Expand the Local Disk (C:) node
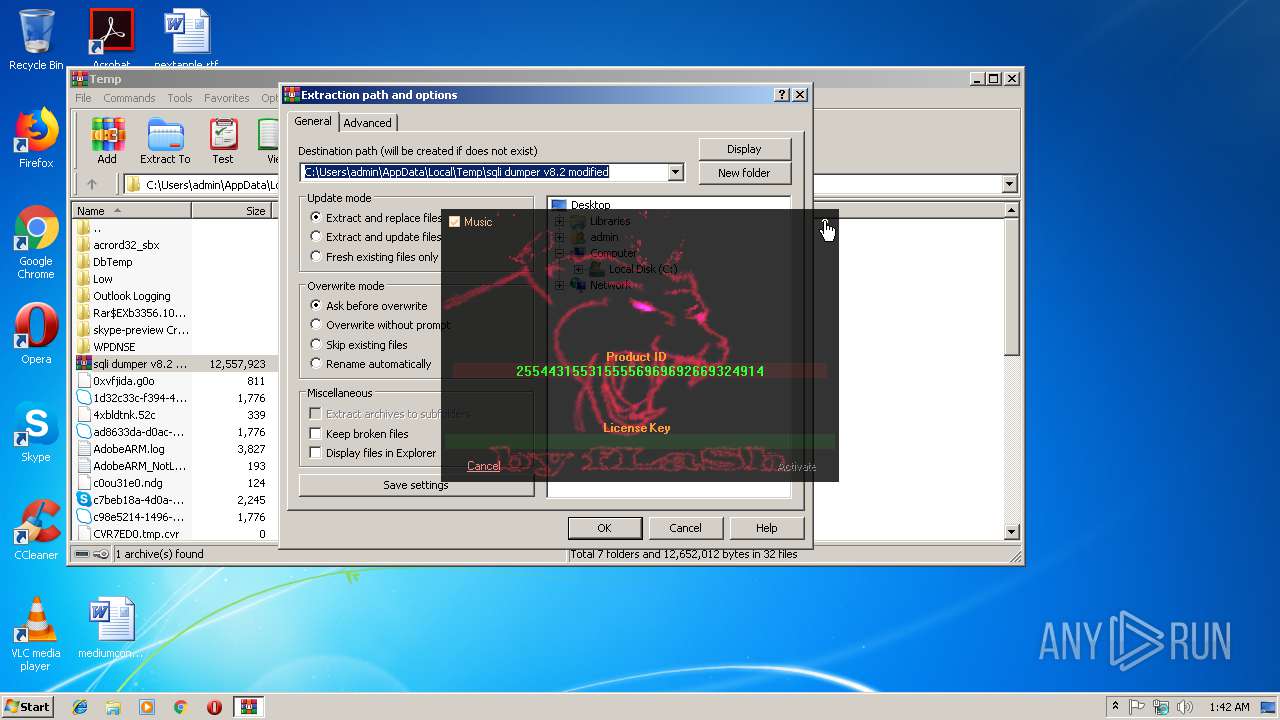 click(577, 269)
